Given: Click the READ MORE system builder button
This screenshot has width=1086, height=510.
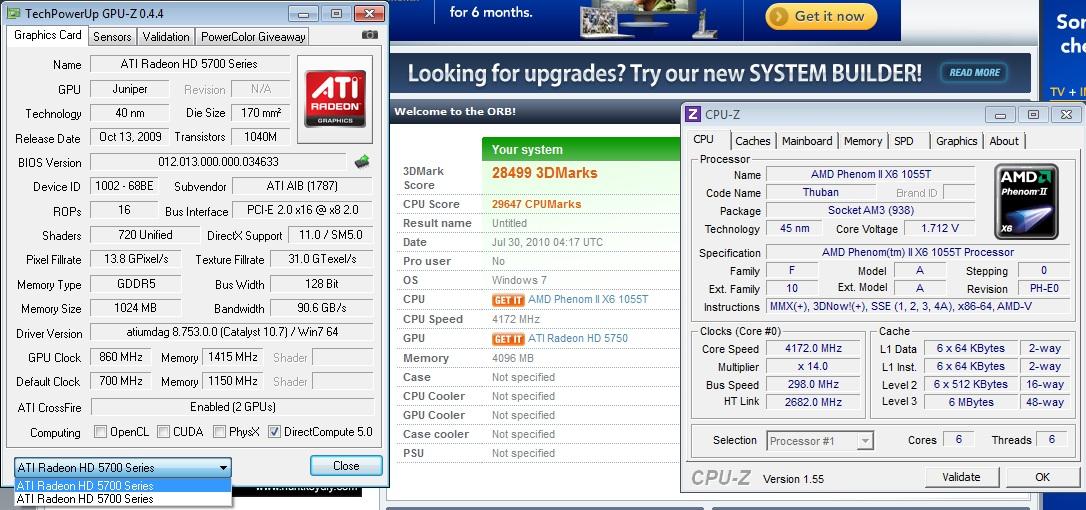Looking at the screenshot, I should 974,73.
